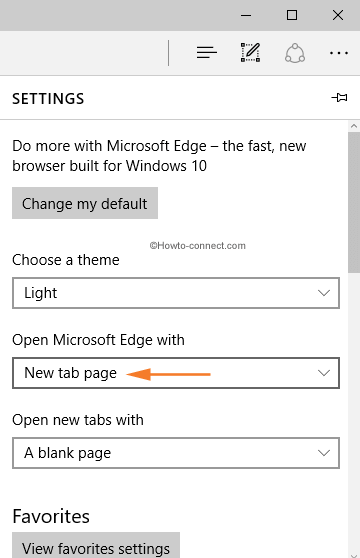360x558 pixels.
Task: Click the scrollbar down arrow
Action: (354, 555)
